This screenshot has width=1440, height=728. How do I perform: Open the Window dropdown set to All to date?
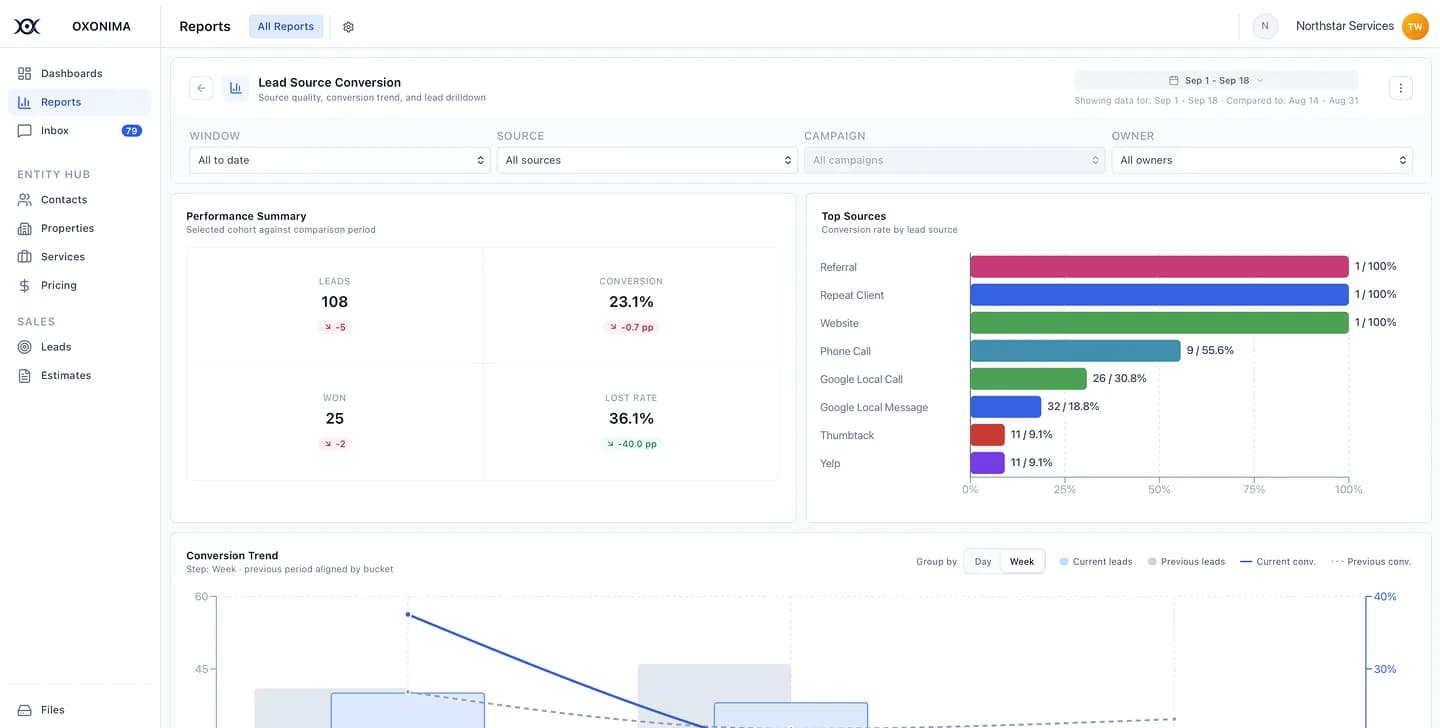(340, 160)
